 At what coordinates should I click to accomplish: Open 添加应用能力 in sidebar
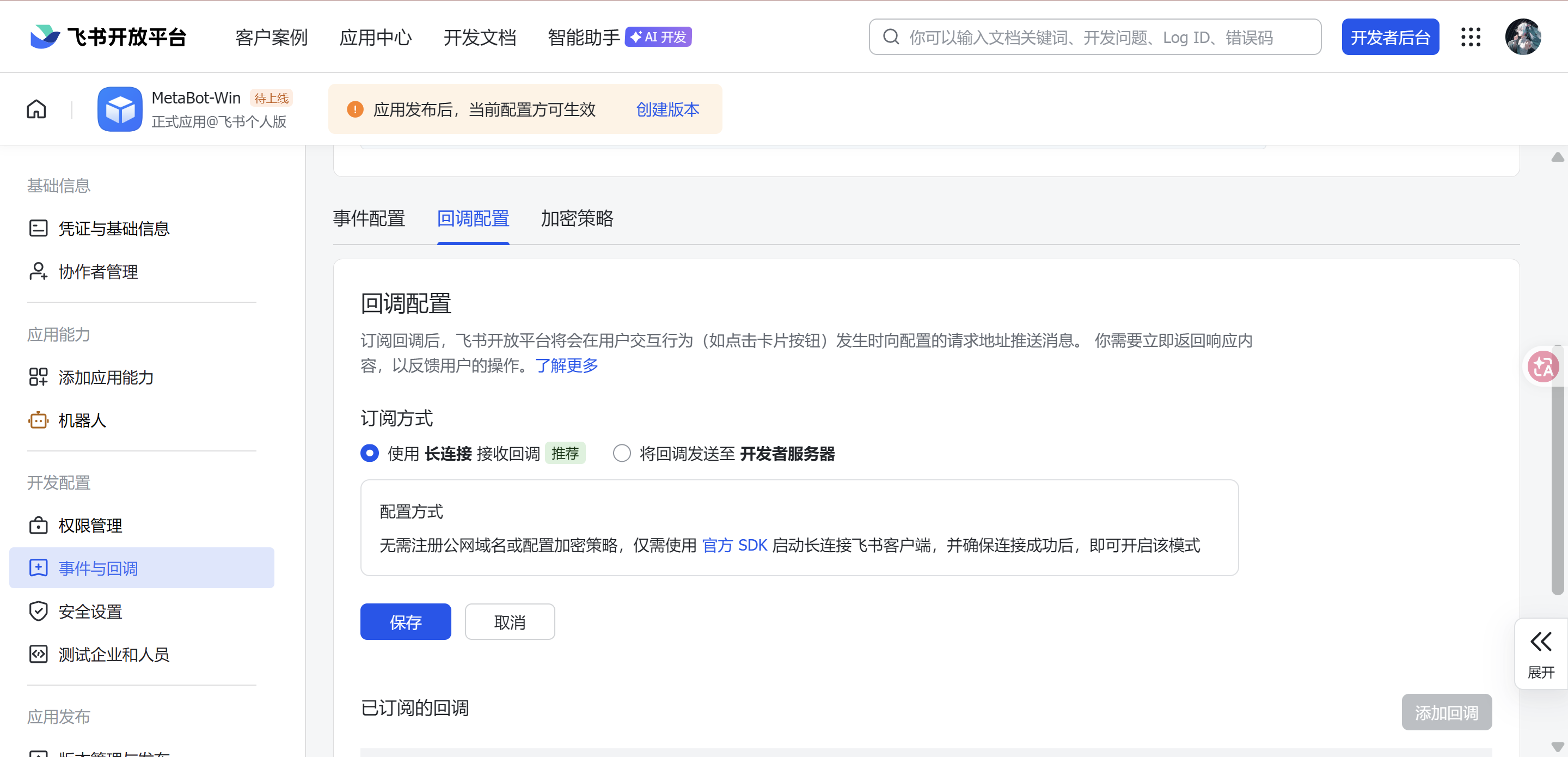tap(105, 377)
